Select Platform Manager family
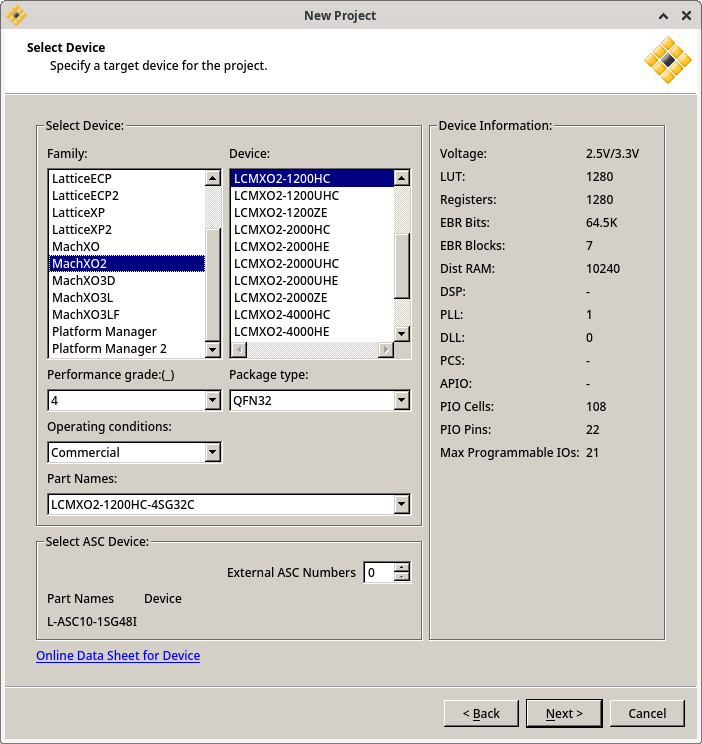 [x=127, y=332]
